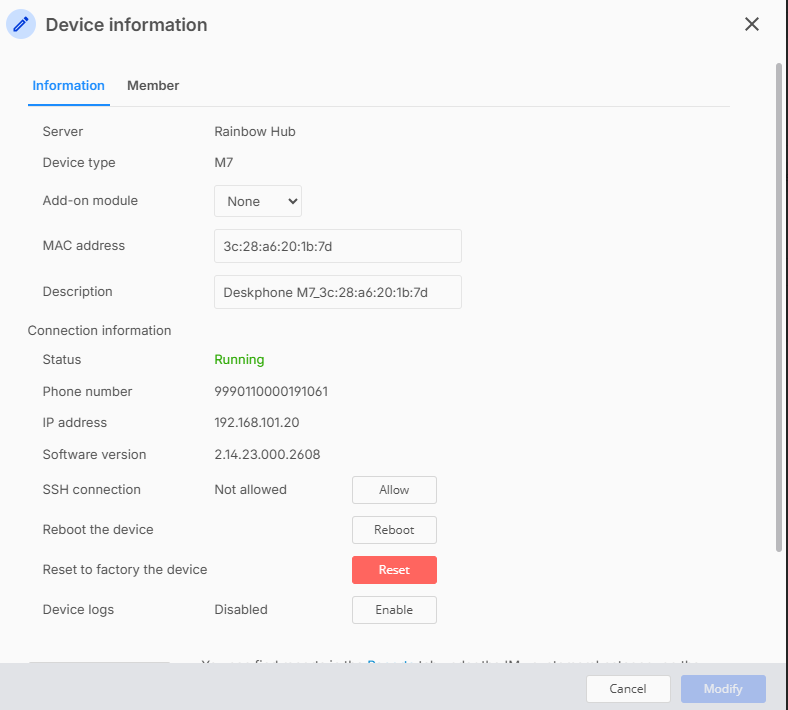Click the green Running status text

(239, 360)
